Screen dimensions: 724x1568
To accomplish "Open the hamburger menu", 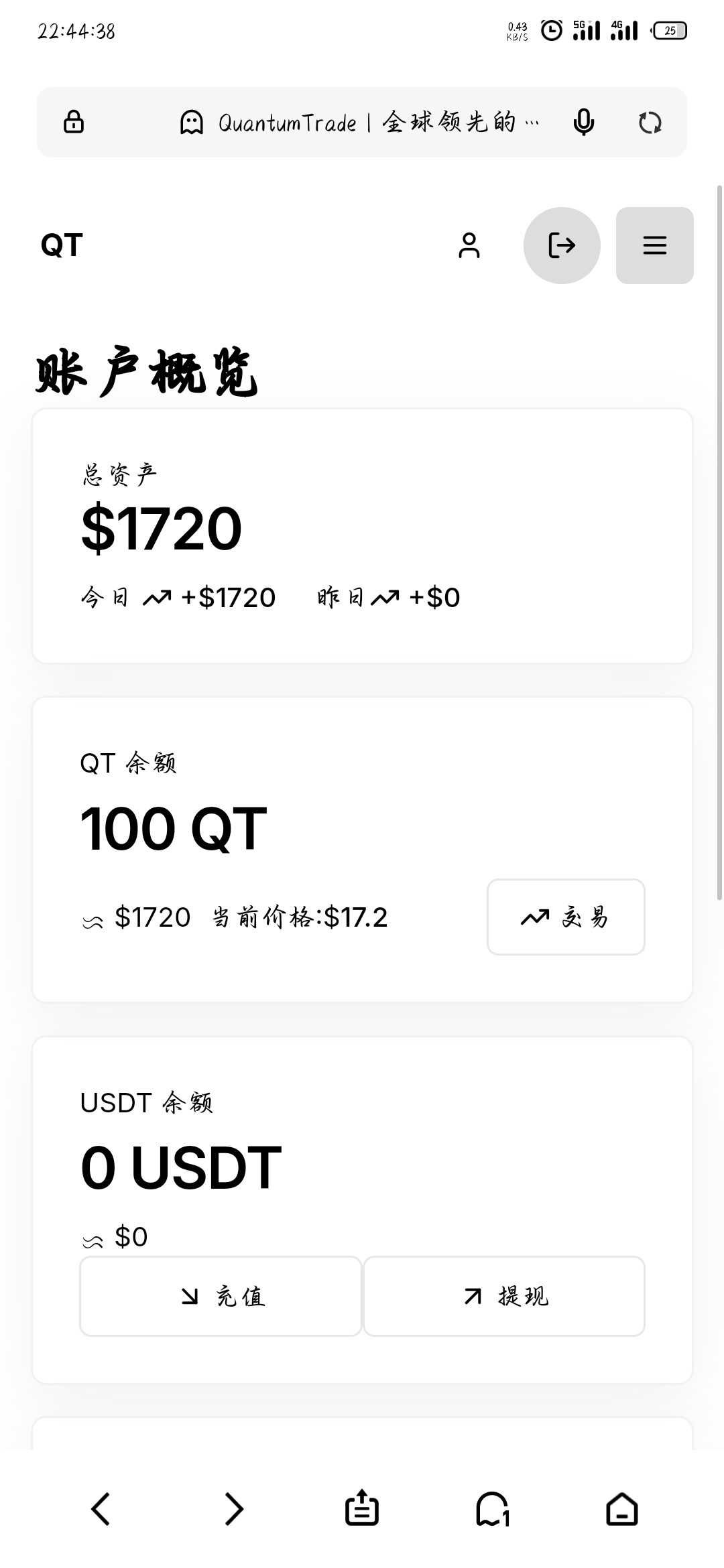I will (654, 245).
